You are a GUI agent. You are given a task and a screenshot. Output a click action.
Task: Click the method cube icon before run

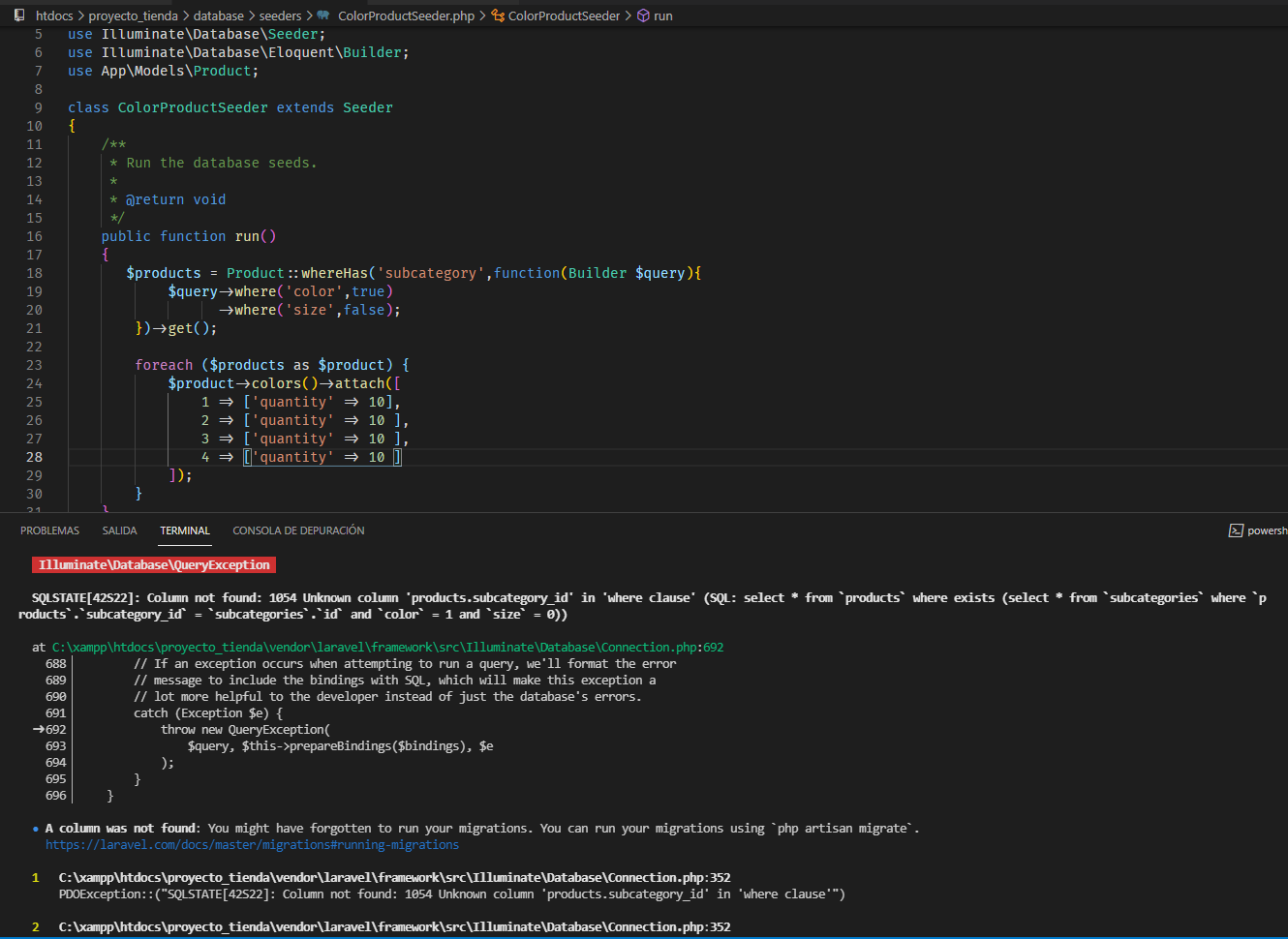(x=643, y=15)
